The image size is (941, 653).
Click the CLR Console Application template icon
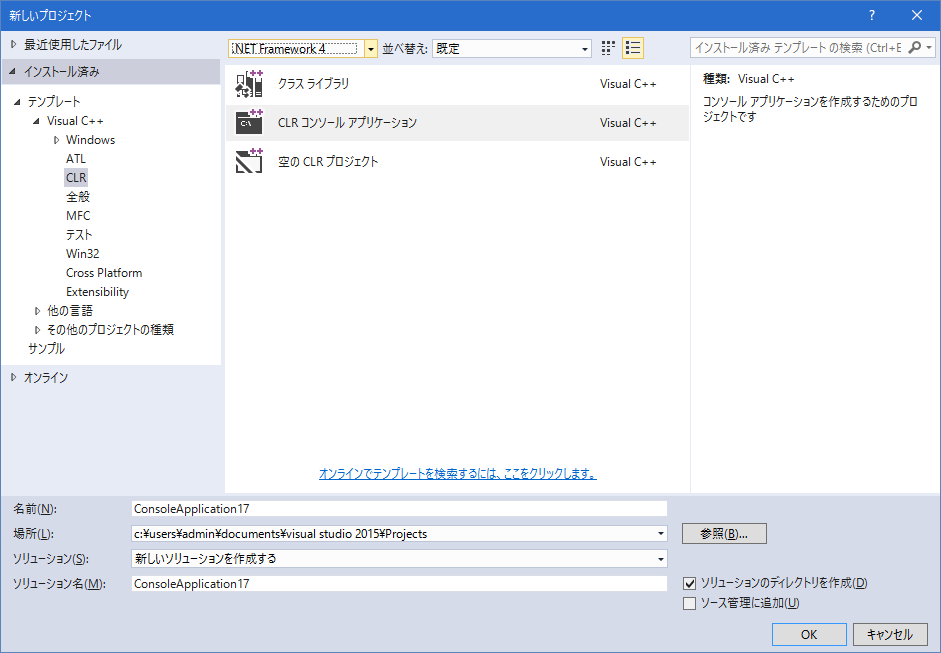point(248,123)
